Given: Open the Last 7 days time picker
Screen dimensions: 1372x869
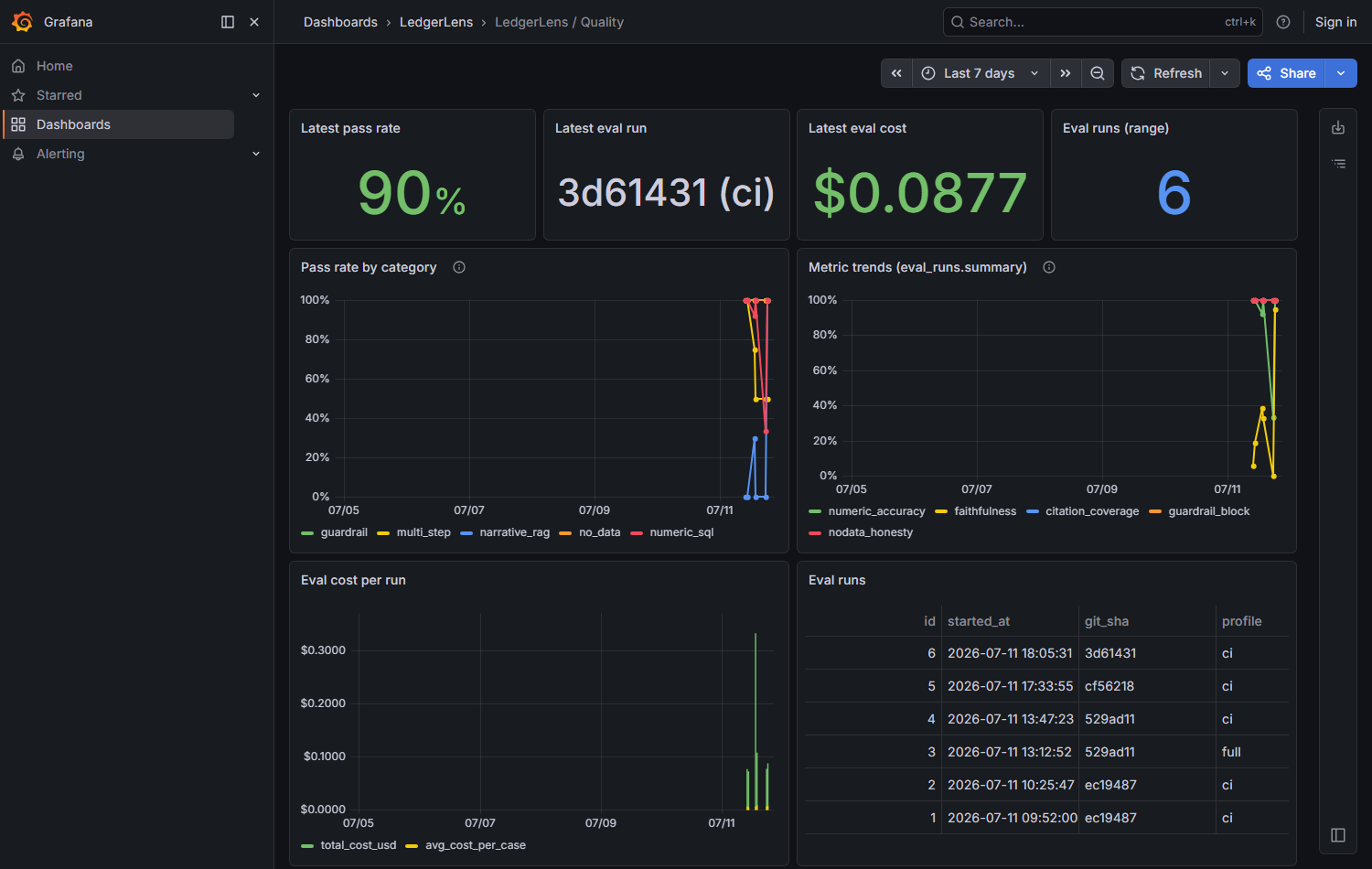Looking at the screenshot, I should pos(980,73).
